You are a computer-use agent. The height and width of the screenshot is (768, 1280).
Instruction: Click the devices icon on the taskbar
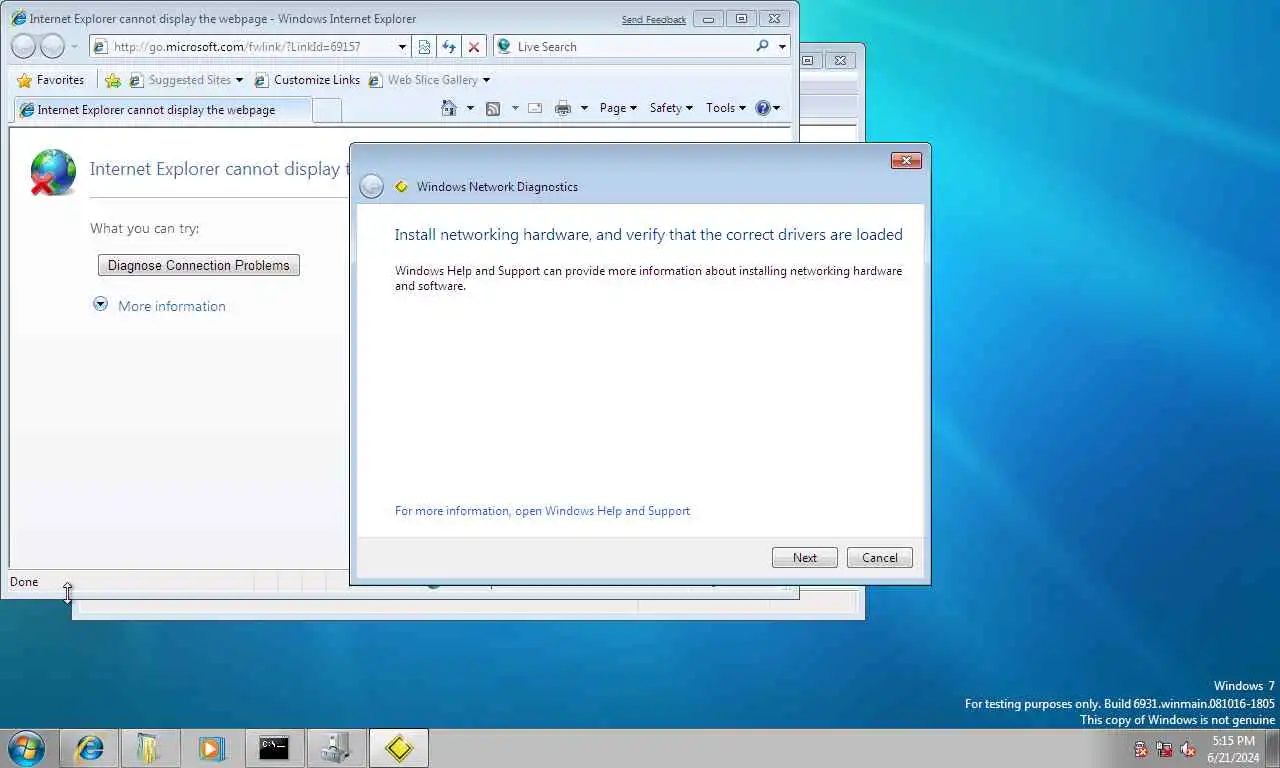336,747
